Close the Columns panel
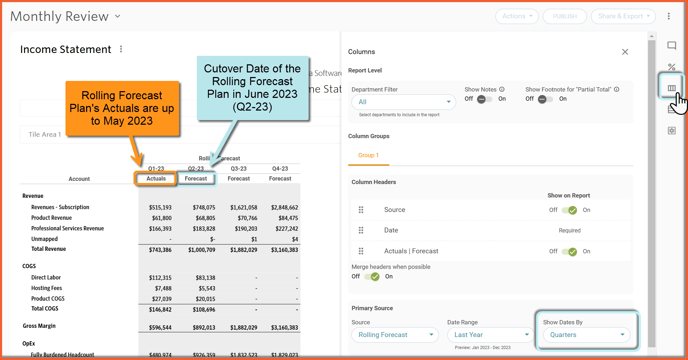 (x=625, y=52)
